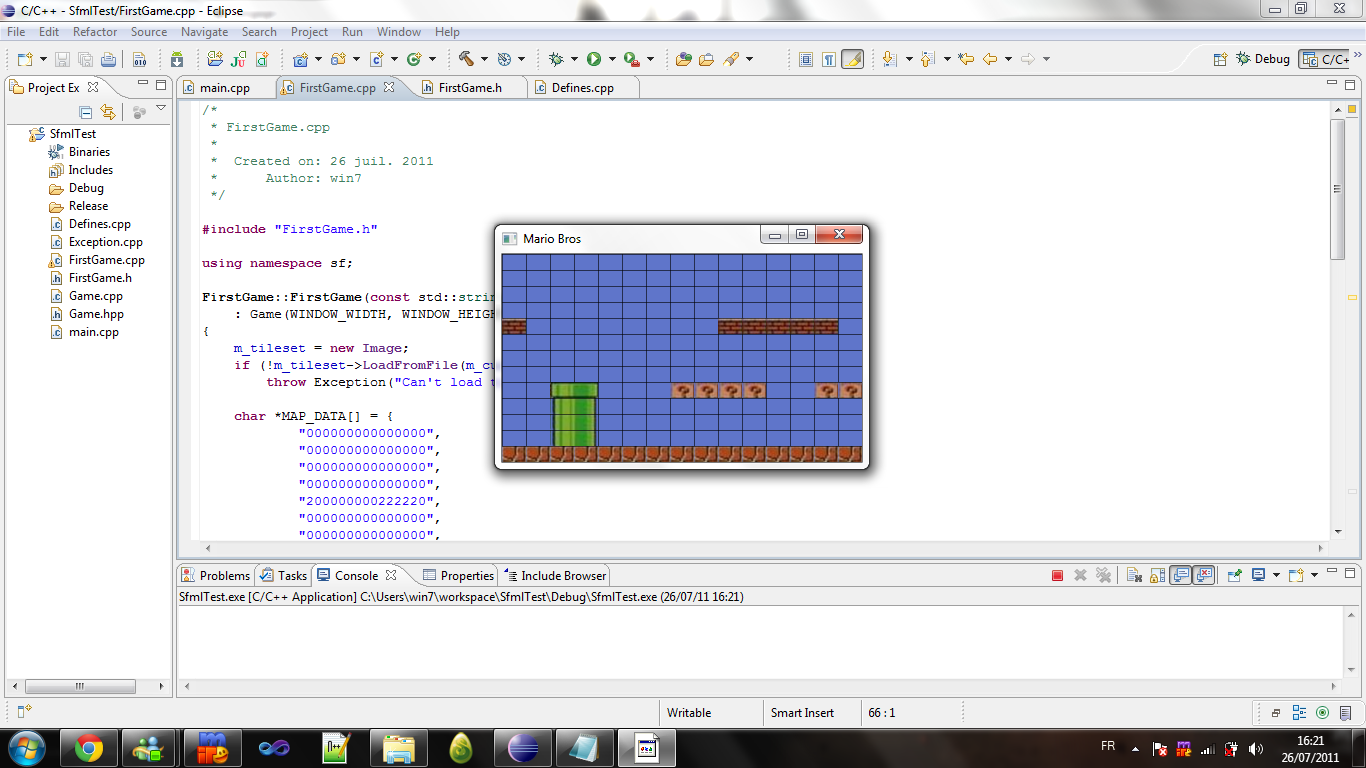Open the Run launch dropdown arrow
Viewport: 1366px width, 768px height.
coord(611,59)
